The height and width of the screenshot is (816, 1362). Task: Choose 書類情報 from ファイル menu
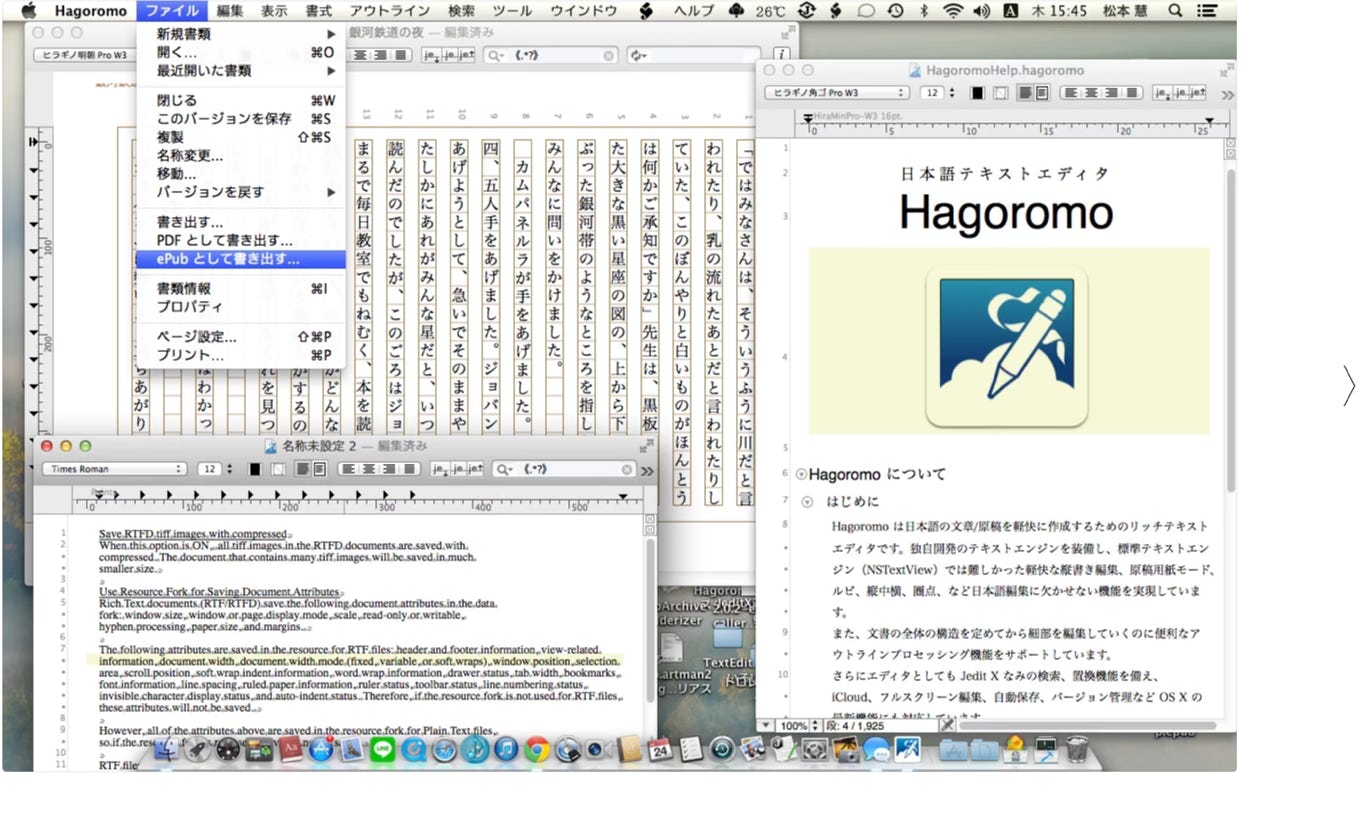pos(241,288)
